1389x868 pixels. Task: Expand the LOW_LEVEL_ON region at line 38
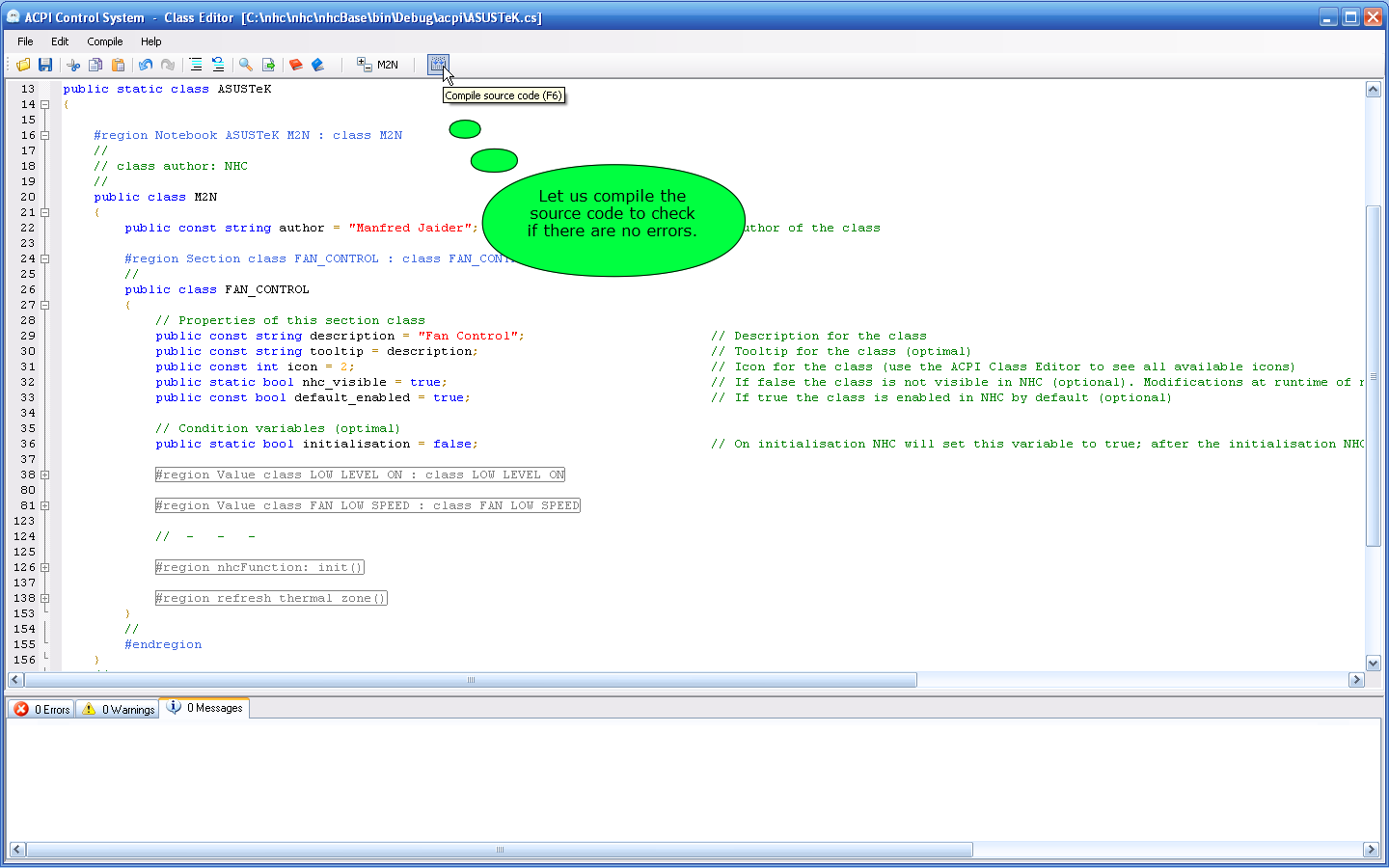44,475
